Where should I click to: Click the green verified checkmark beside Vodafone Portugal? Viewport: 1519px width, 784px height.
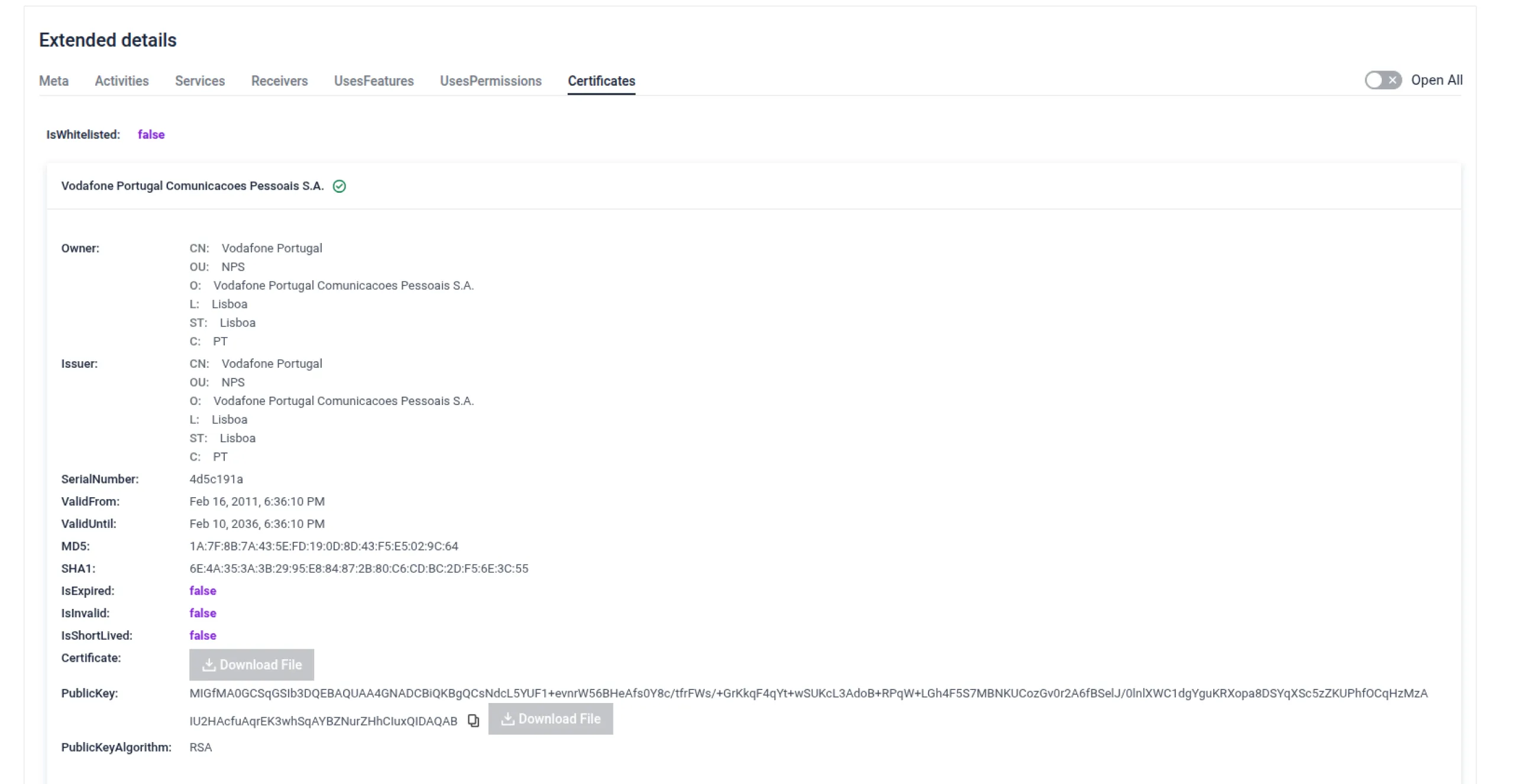tap(340, 186)
